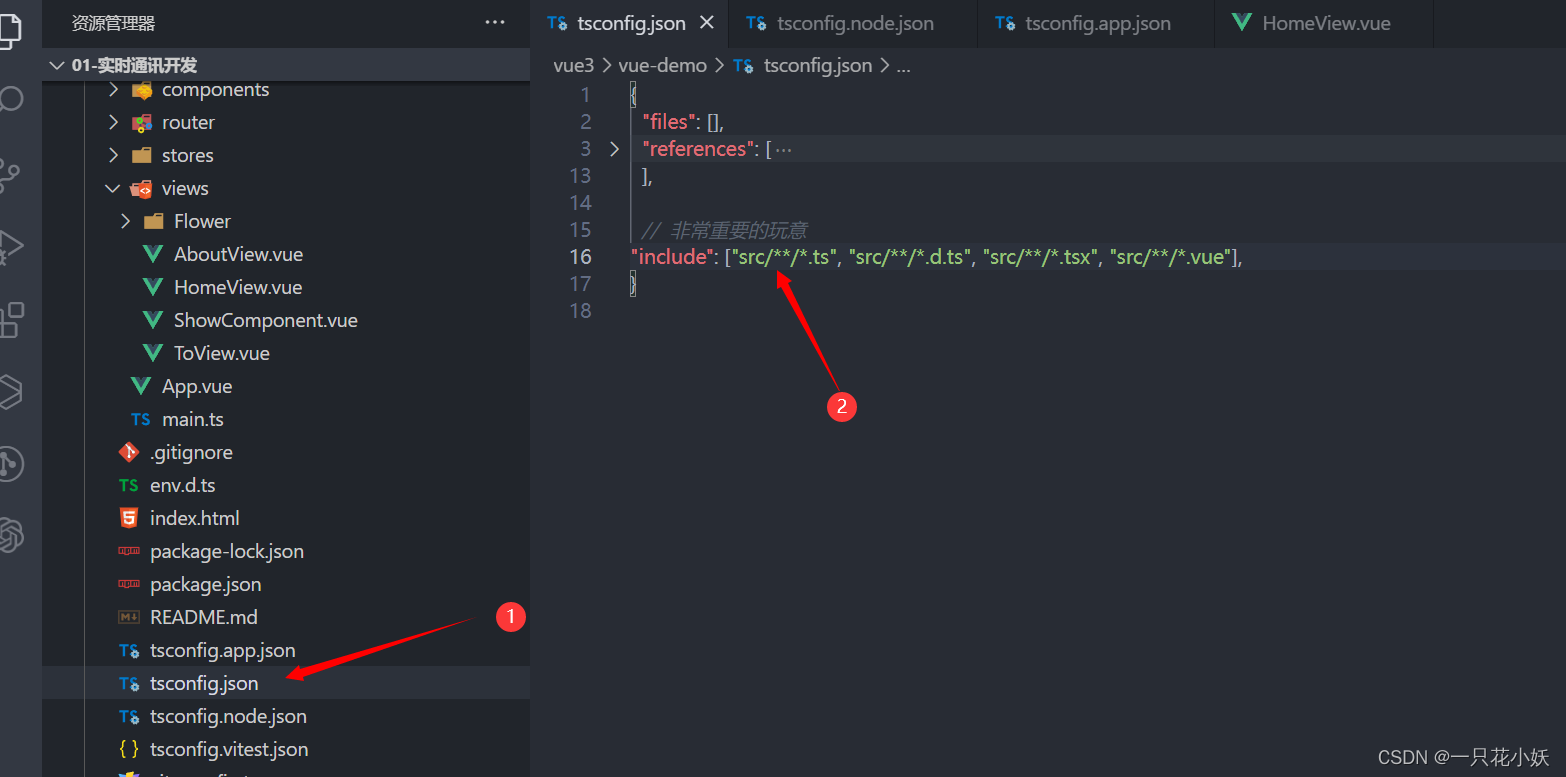Collapse the views folder in Explorer
Image resolution: width=1566 pixels, height=777 pixels.
click(x=112, y=188)
